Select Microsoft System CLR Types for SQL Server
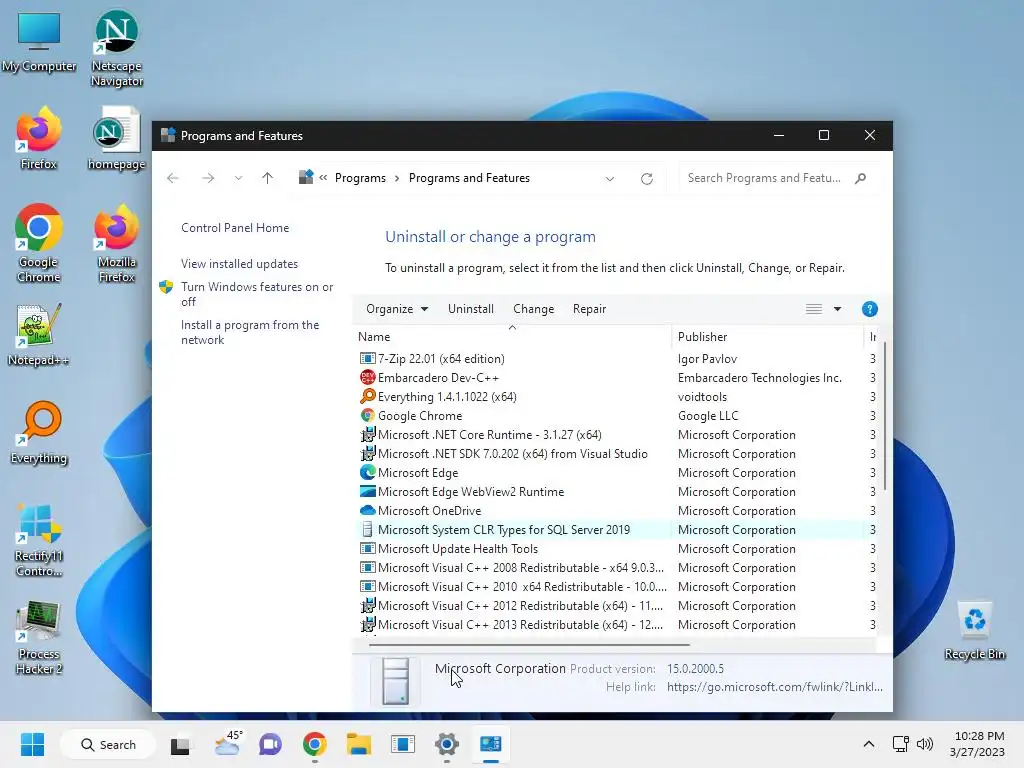The width and height of the screenshot is (1024, 768). 617,530
